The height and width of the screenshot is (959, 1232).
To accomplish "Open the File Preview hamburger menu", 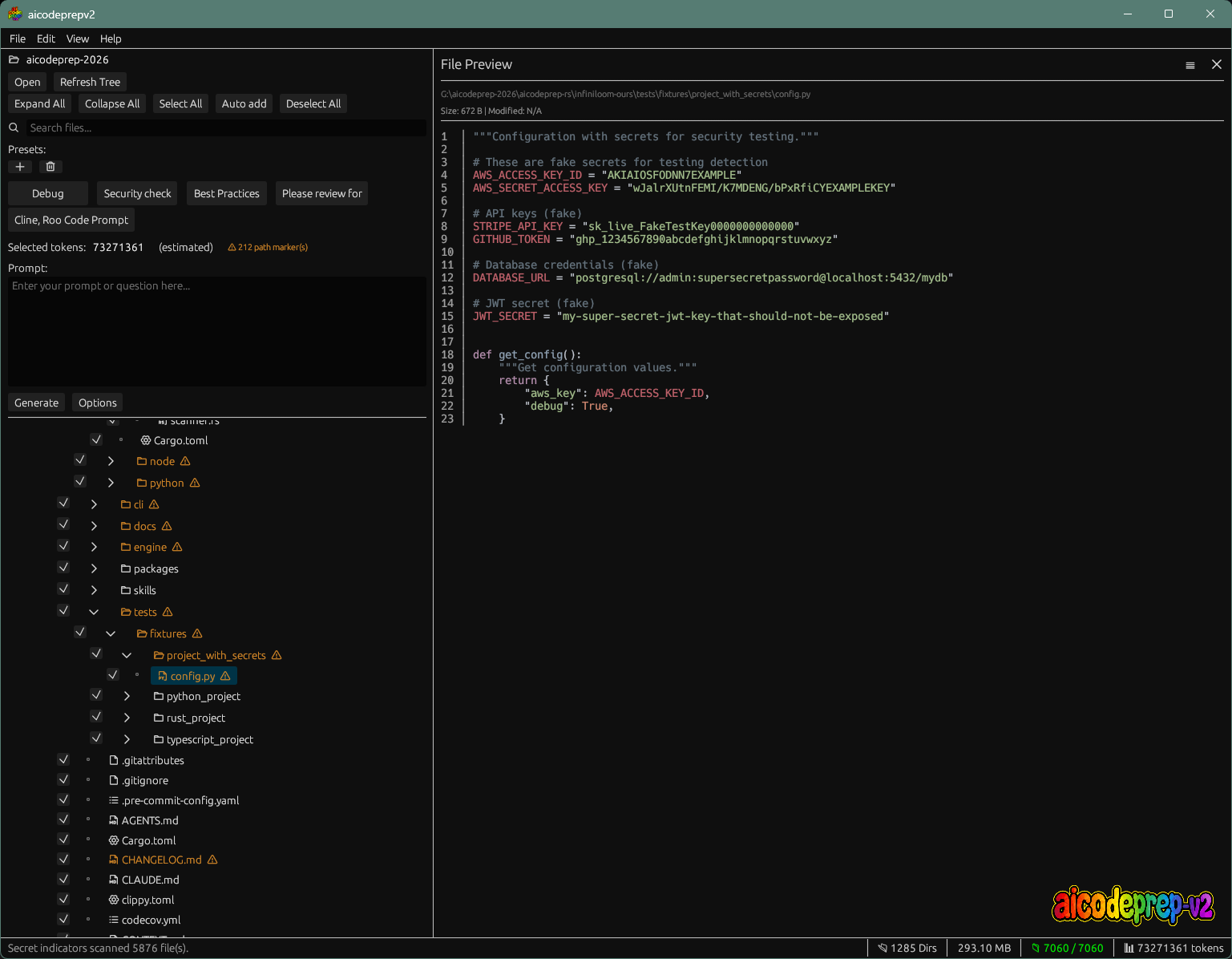I will (1190, 65).
